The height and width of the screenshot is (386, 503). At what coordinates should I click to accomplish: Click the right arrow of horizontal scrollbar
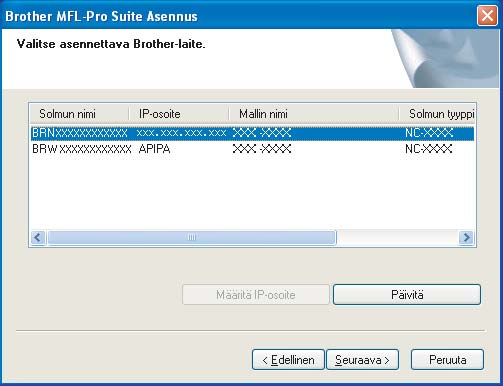[466, 238]
